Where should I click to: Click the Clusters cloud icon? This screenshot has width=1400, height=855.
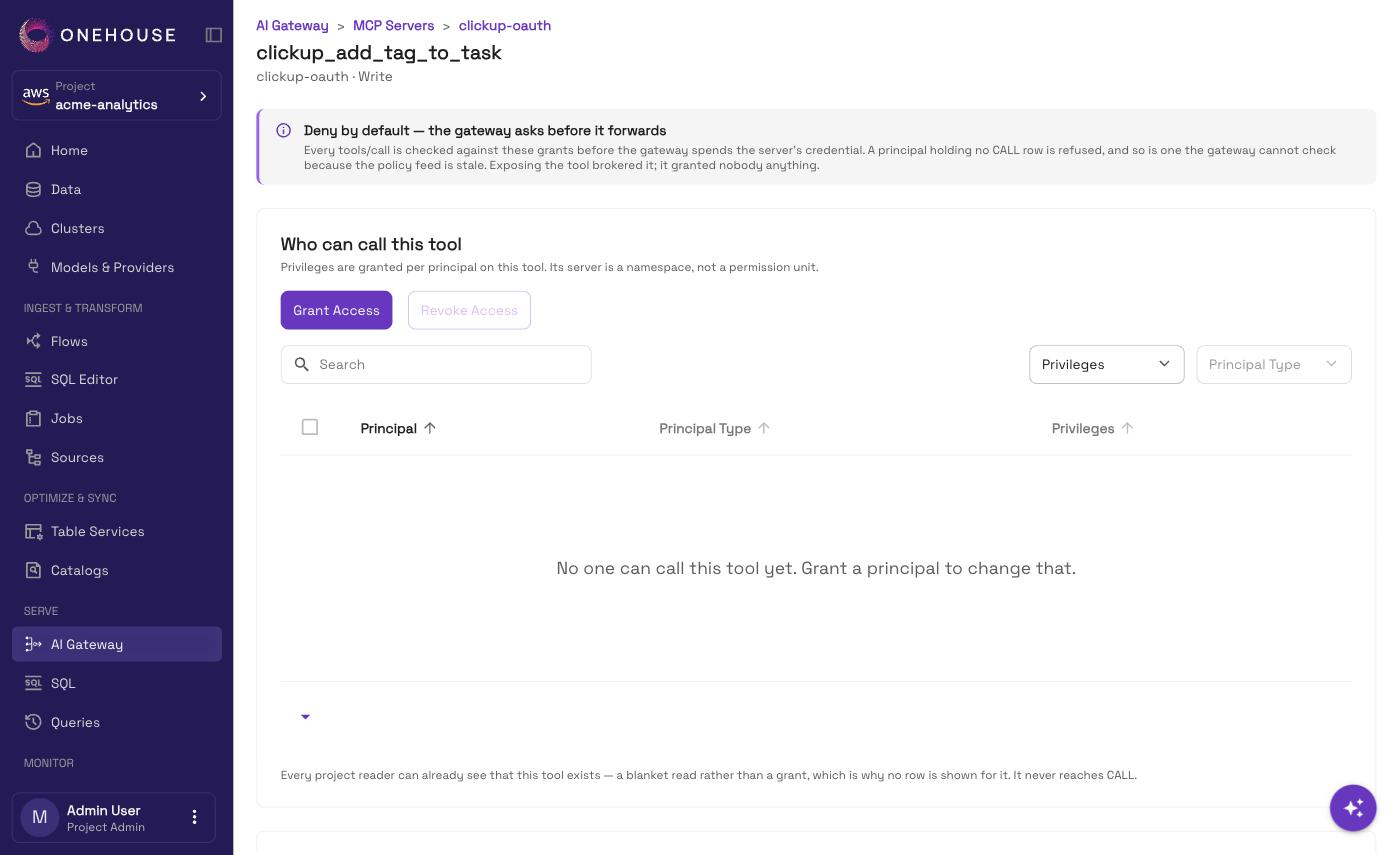(x=33, y=228)
